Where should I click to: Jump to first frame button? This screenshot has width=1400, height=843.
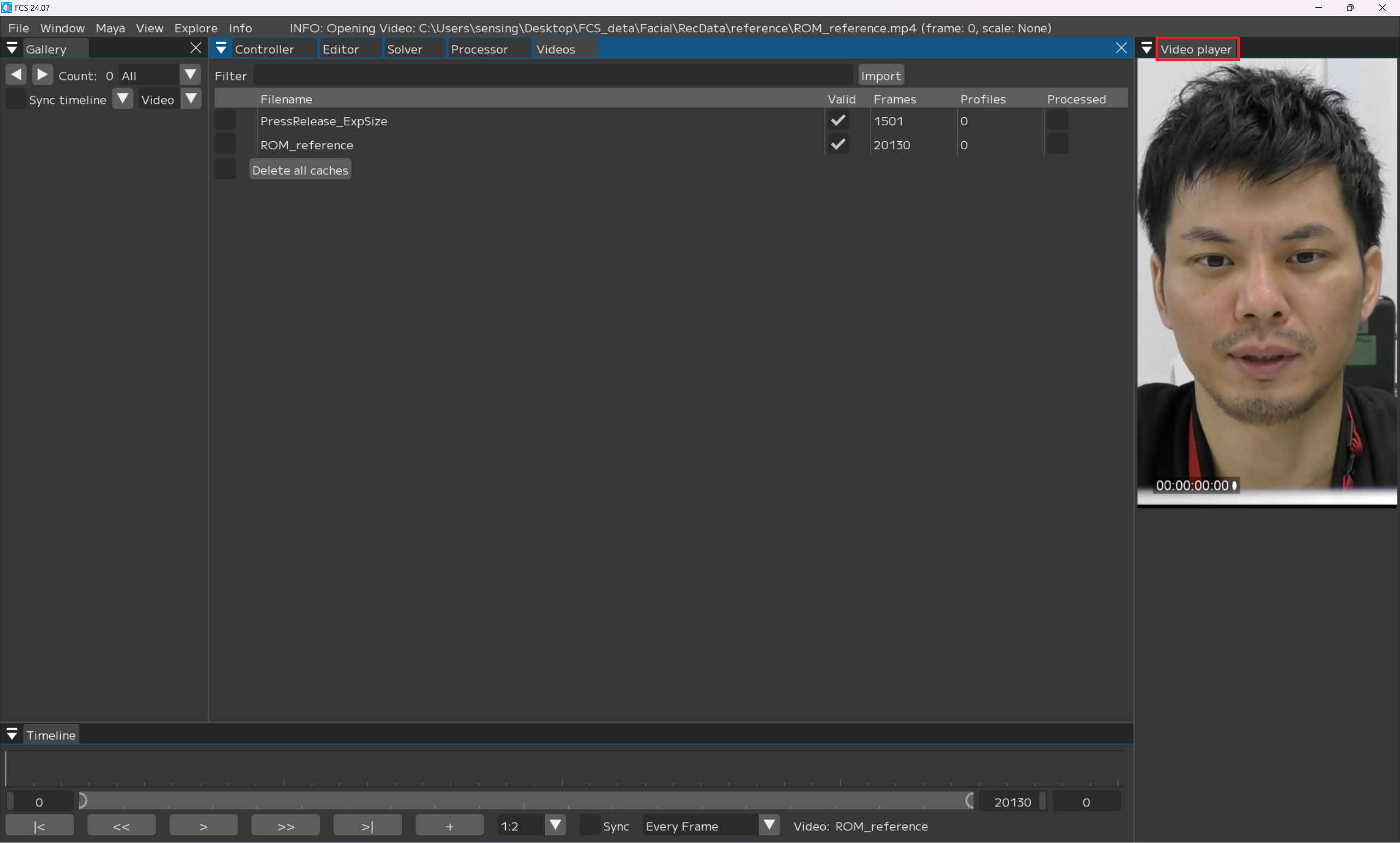[39, 825]
